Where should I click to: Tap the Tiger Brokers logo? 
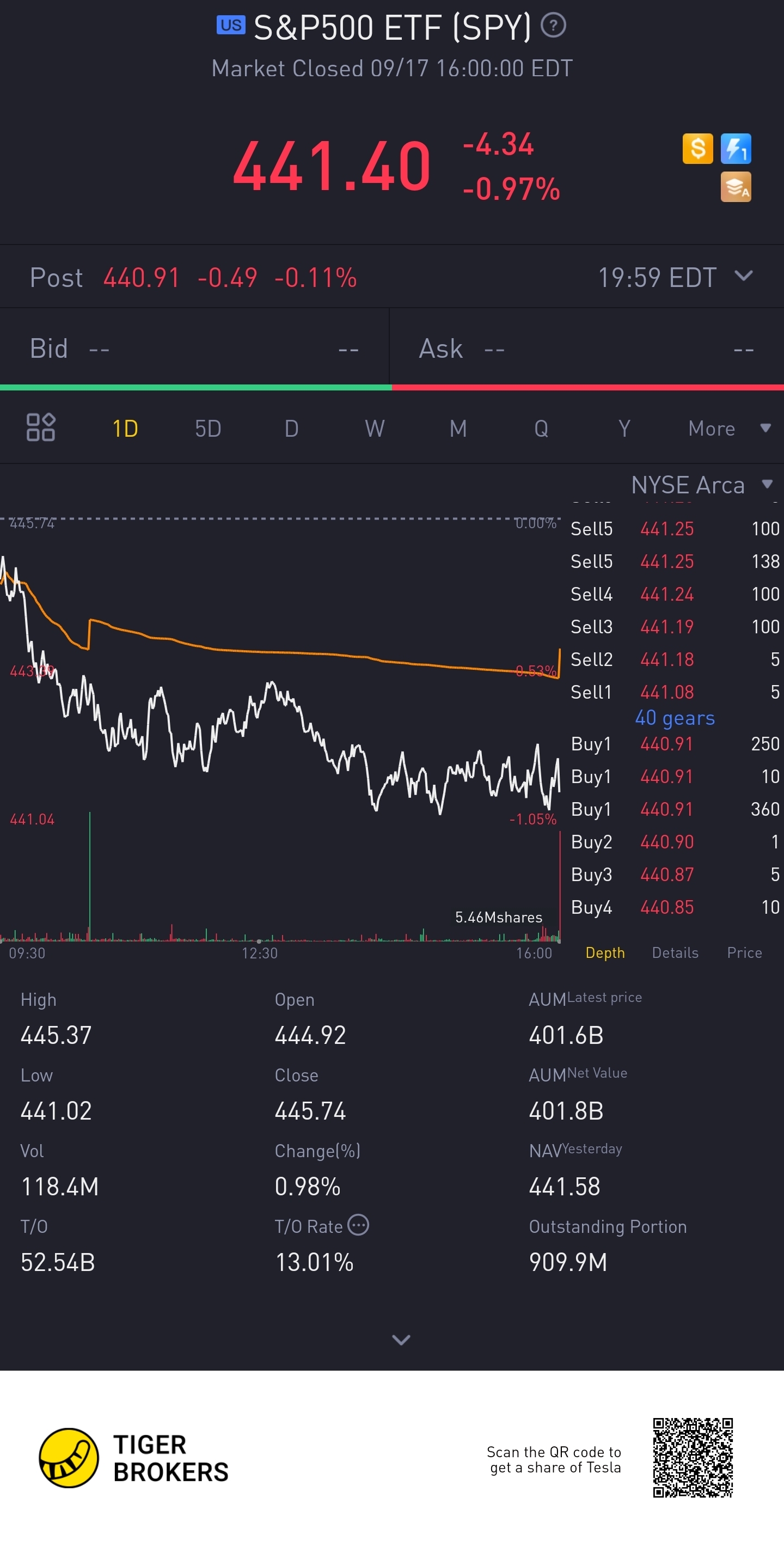pos(134,1458)
